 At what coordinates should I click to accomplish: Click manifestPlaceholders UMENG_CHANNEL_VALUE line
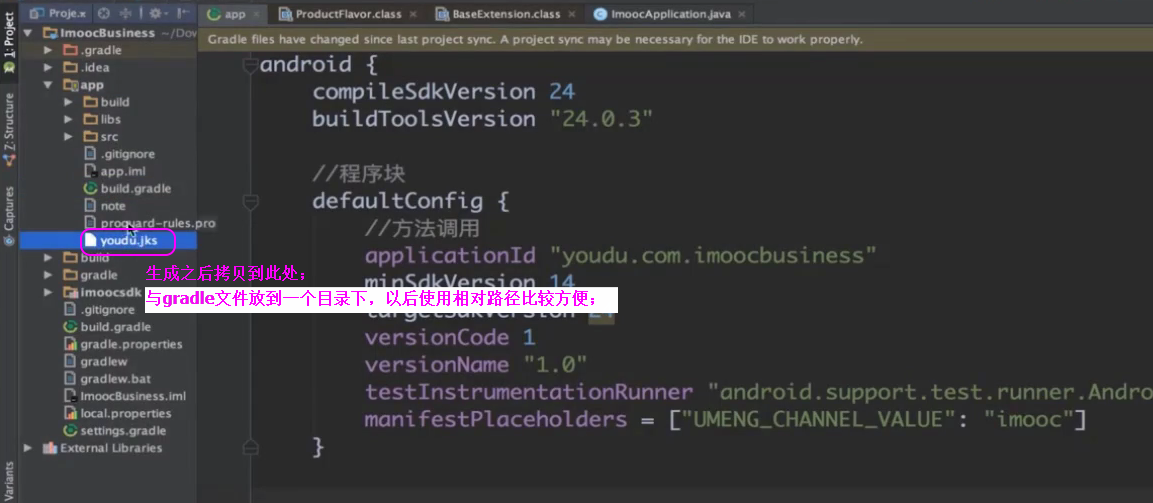coord(726,420)
